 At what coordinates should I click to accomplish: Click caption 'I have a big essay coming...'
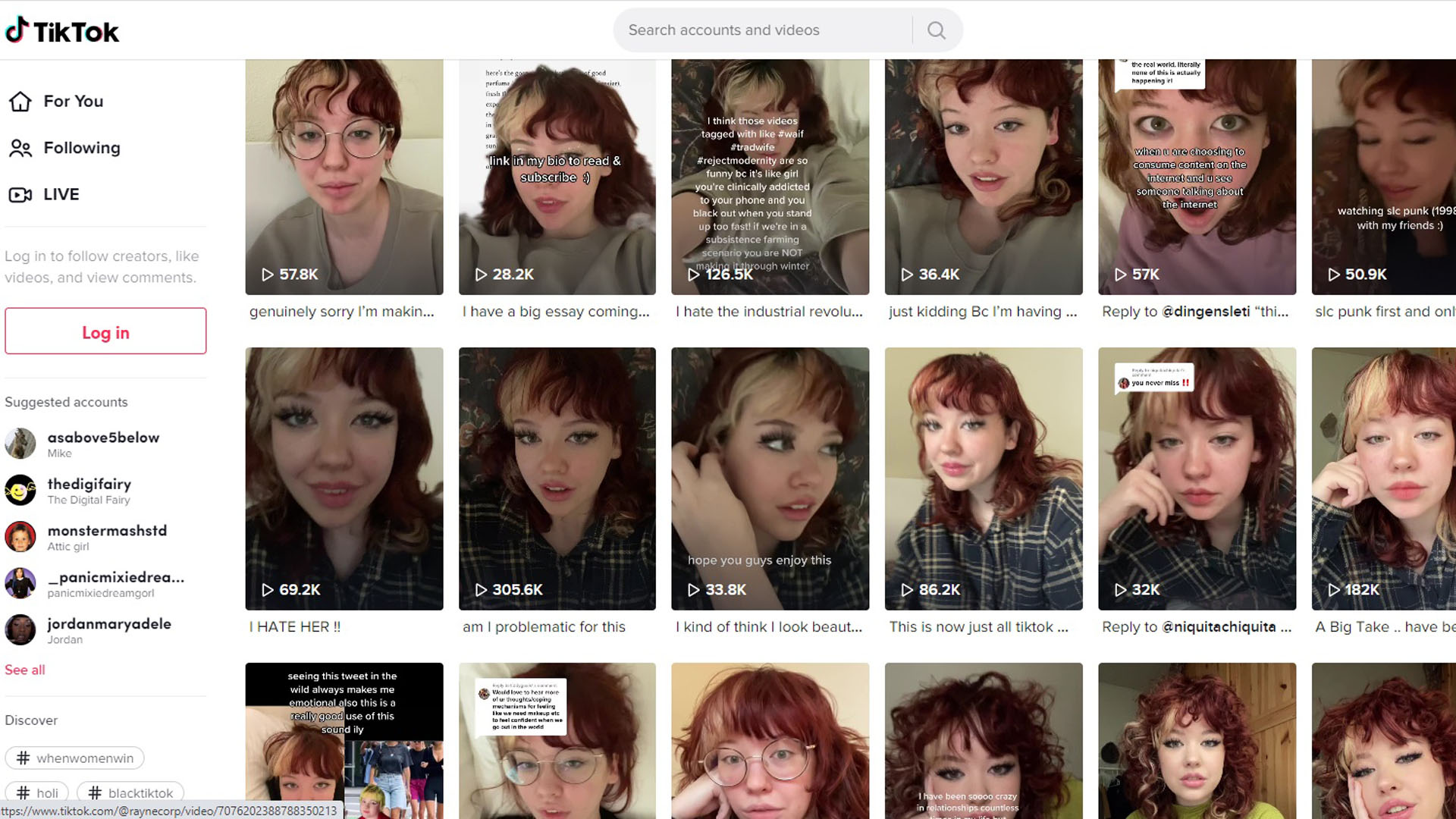[556, 312]
